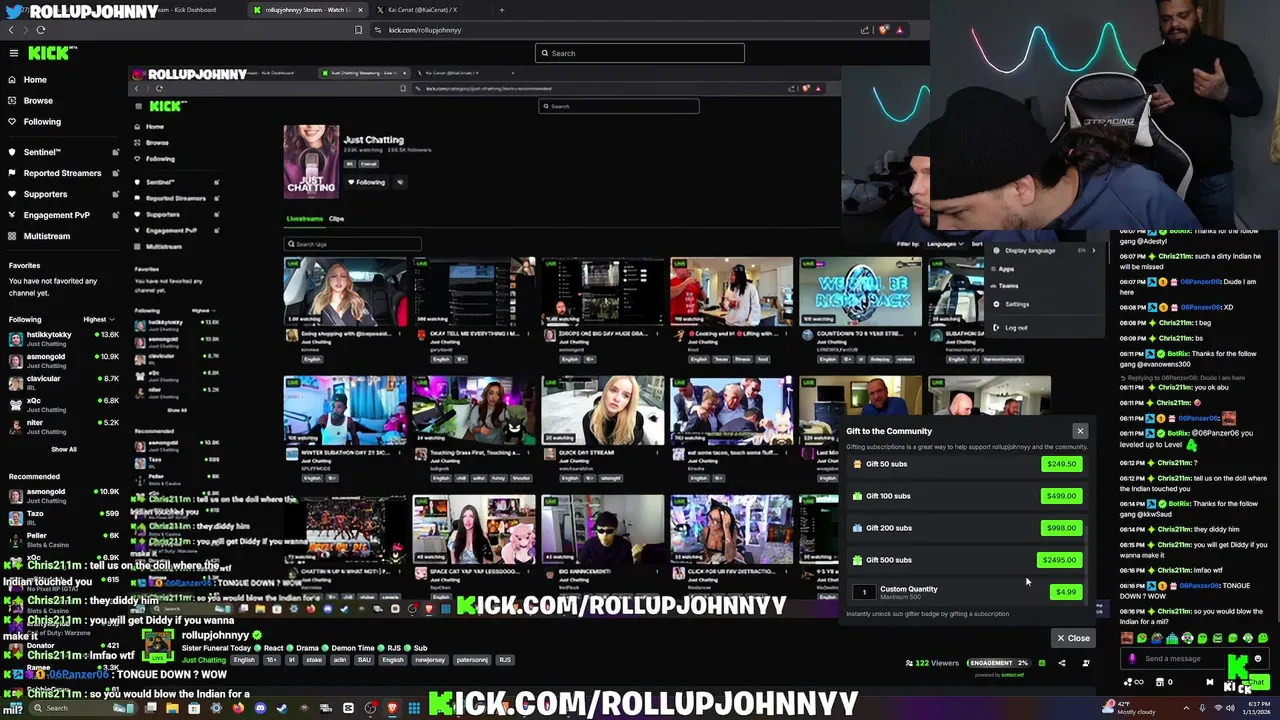Open Firefox from Windows taskbar
Viewport: 1280px width, 720px height.
click(238, 708)
